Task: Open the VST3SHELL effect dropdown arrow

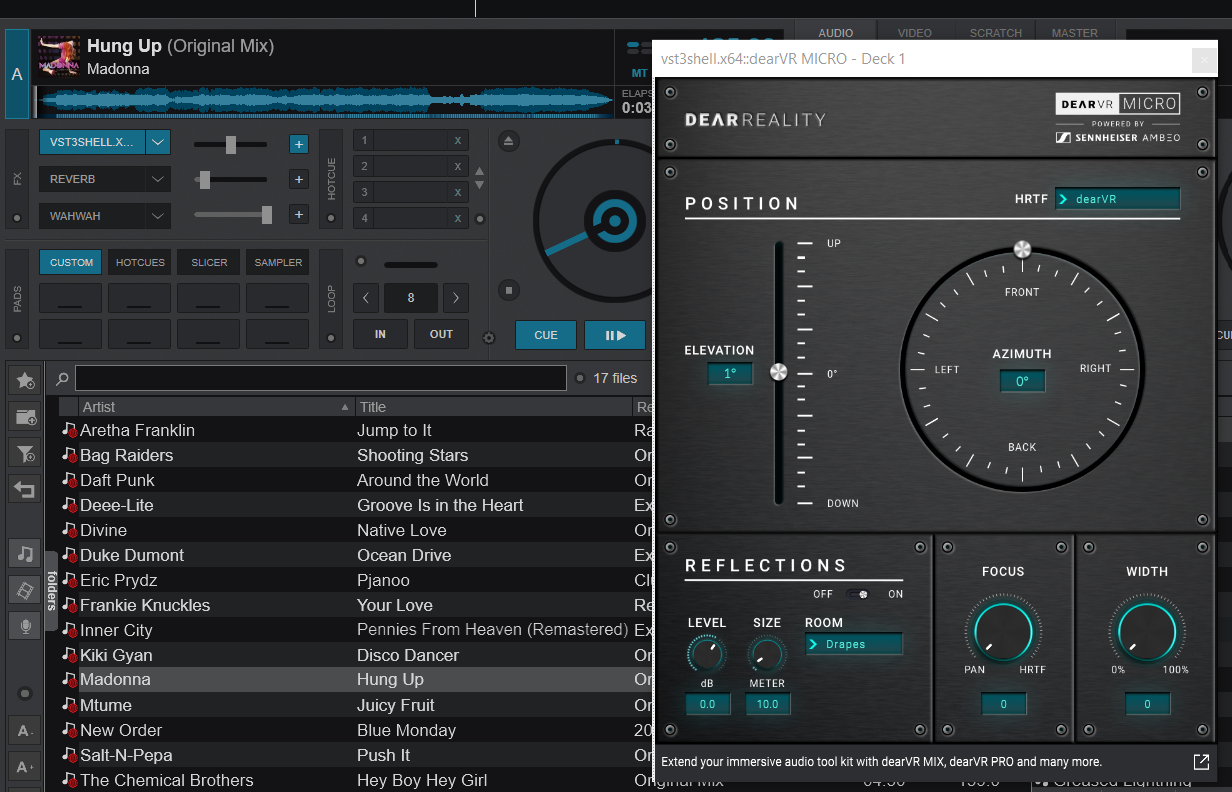Action: [x=158, y=142]
